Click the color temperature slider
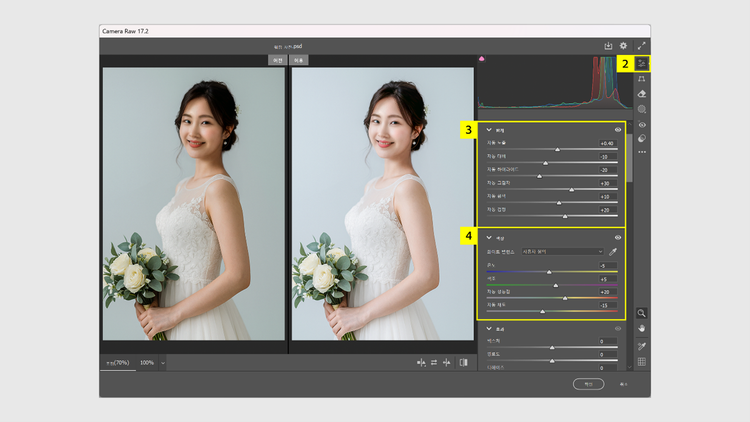The height and width of the screenshot is (422, 750). tap(548, 271)
